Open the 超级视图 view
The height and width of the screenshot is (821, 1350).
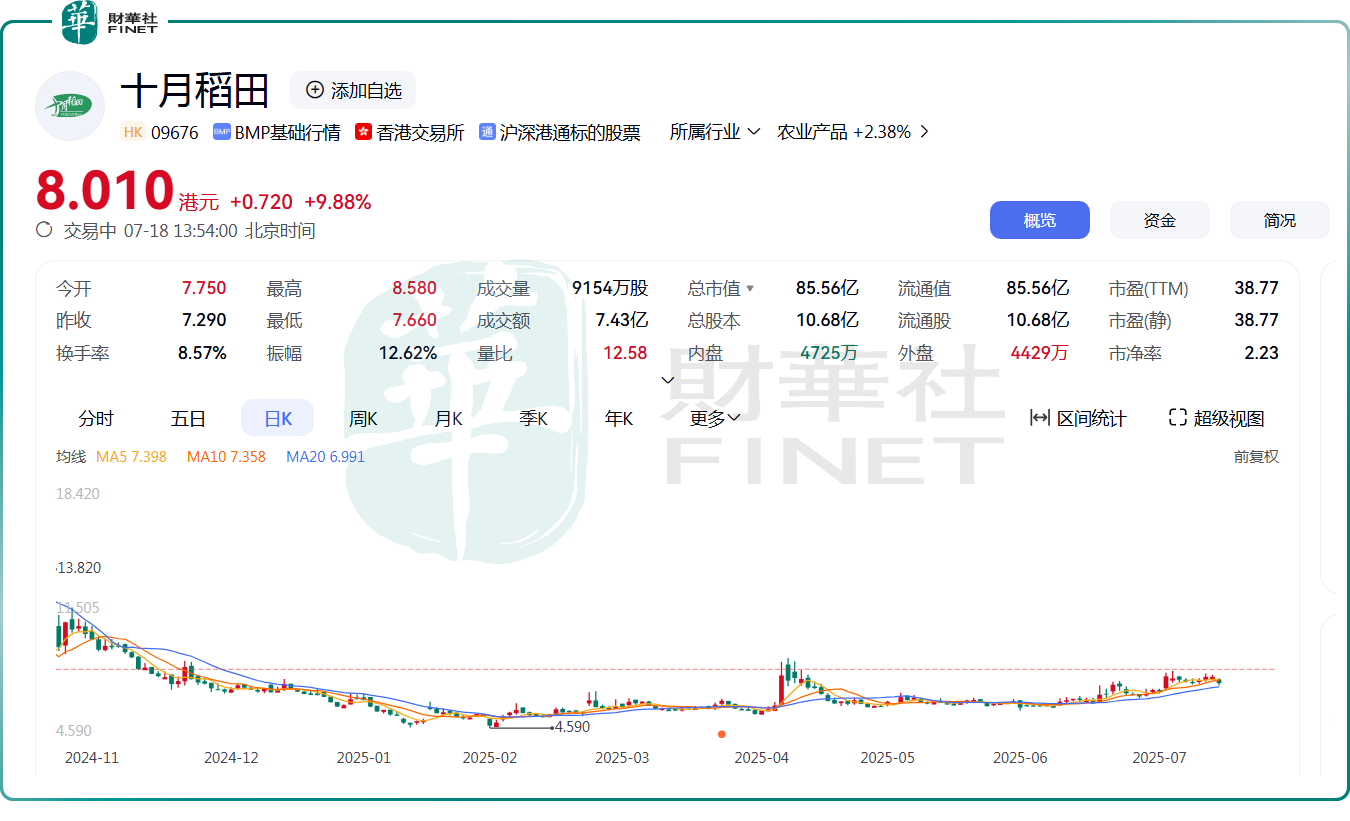(x=1217, y=418)
